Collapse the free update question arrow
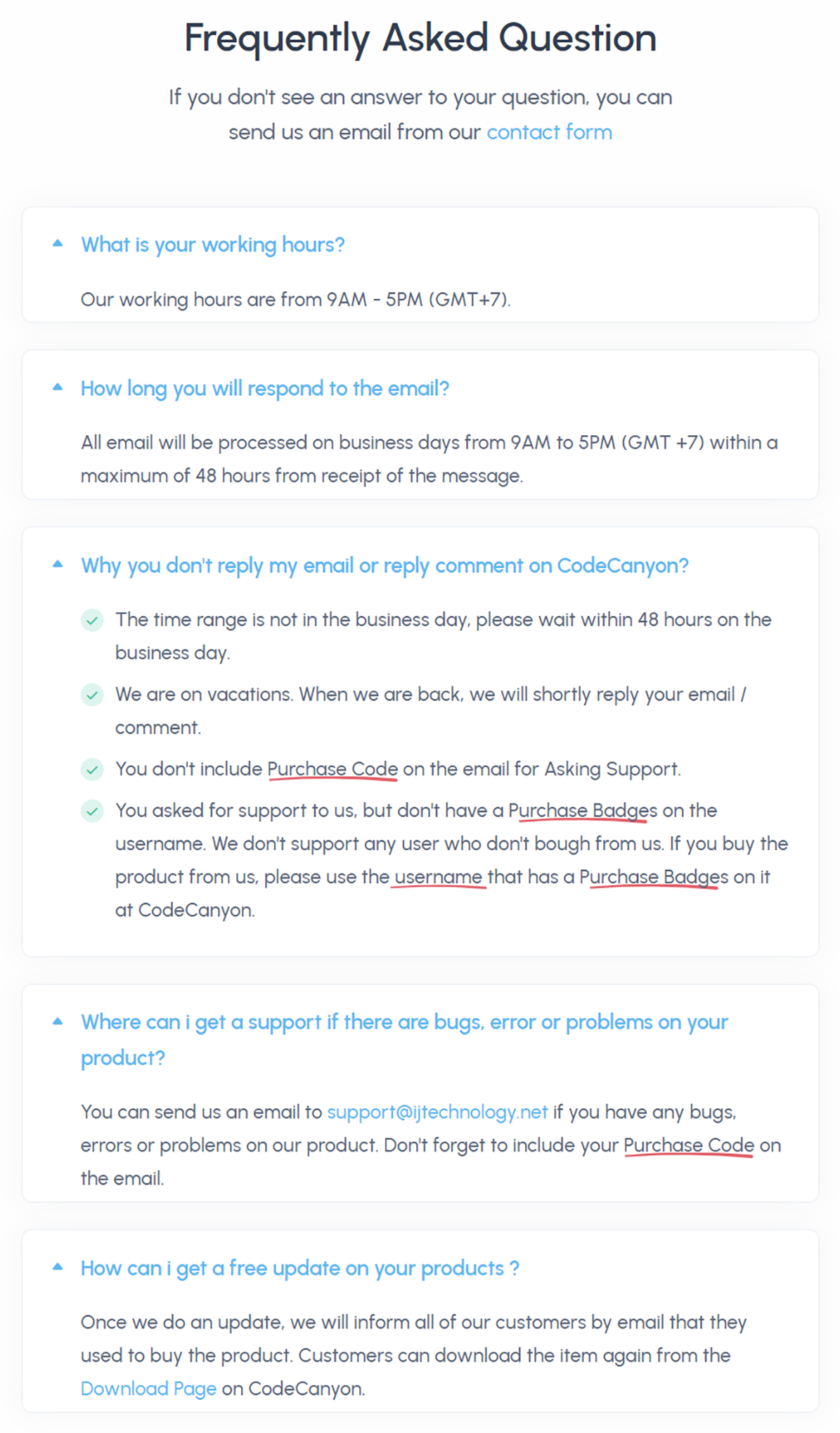The width and height of the screenshot is (840, 1433). tap(58, 1267)
